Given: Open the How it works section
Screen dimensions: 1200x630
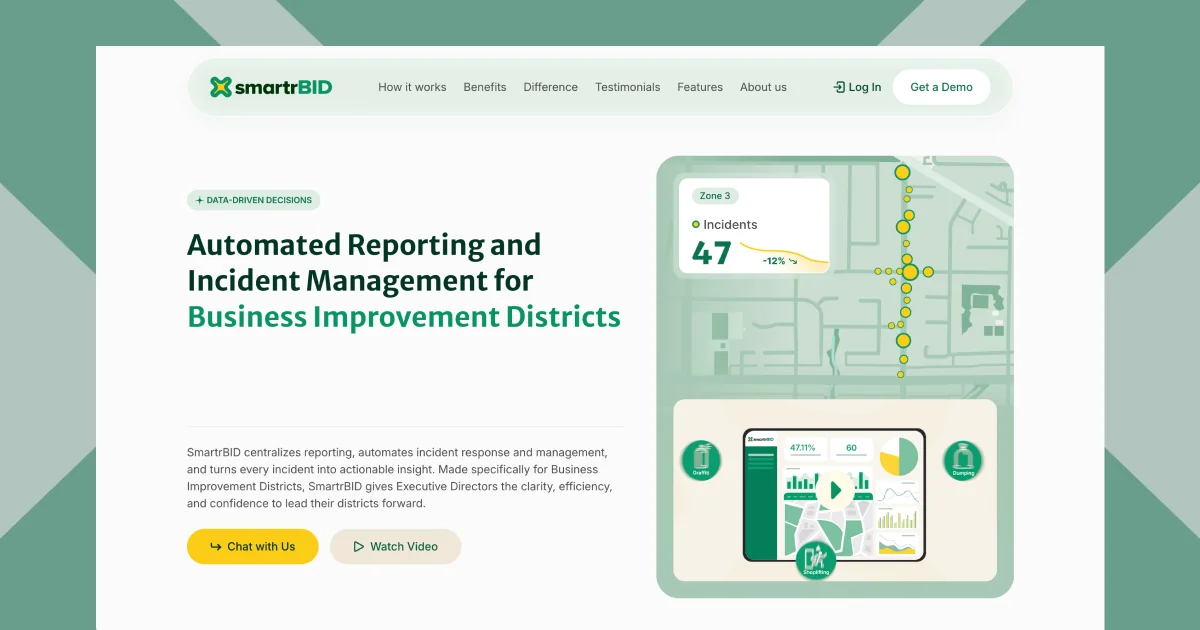Looking at the screenshot, I should click(x=412, y=87).
